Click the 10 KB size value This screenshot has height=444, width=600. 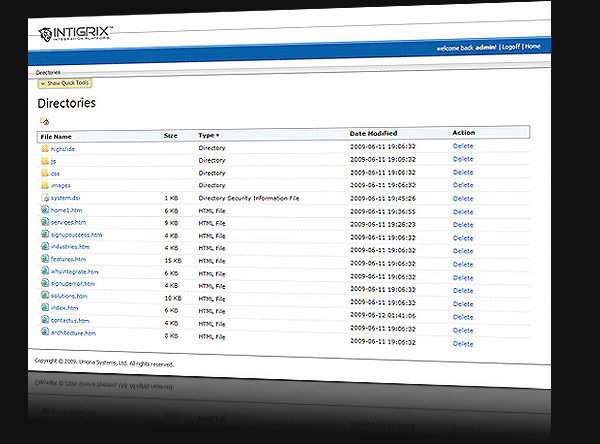[x=173, y=298]
